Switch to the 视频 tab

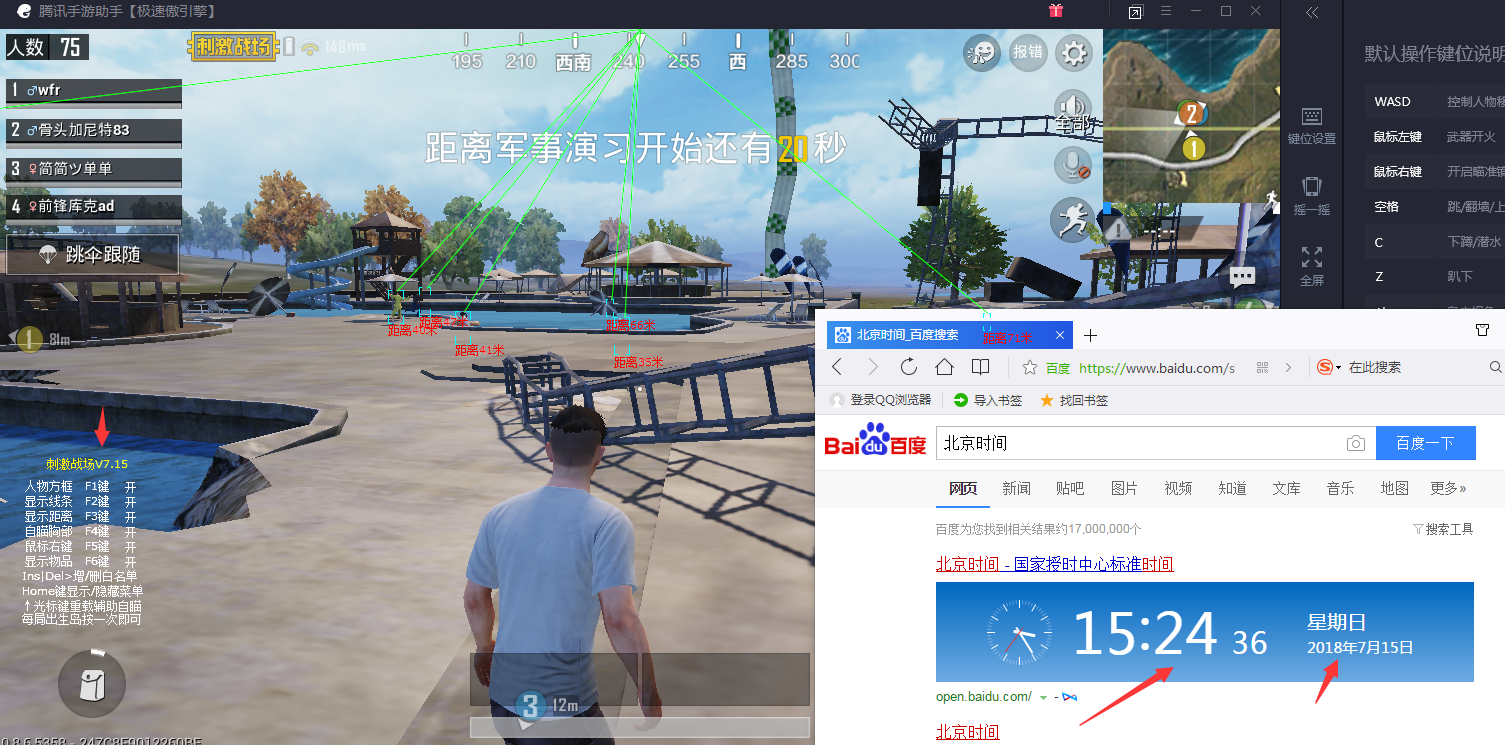[x=1178, y=488]
